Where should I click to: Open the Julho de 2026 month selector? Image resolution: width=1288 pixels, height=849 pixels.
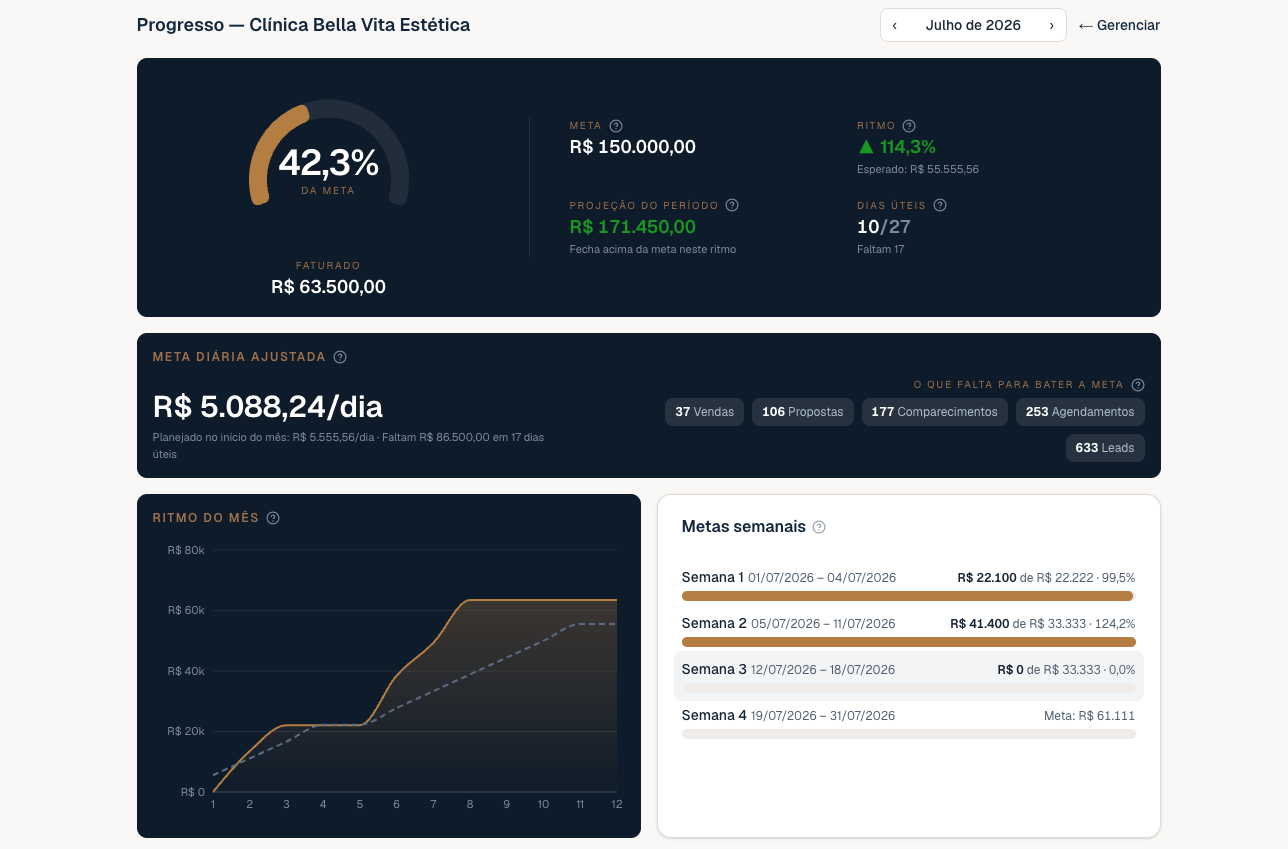[x=973, y=25]
